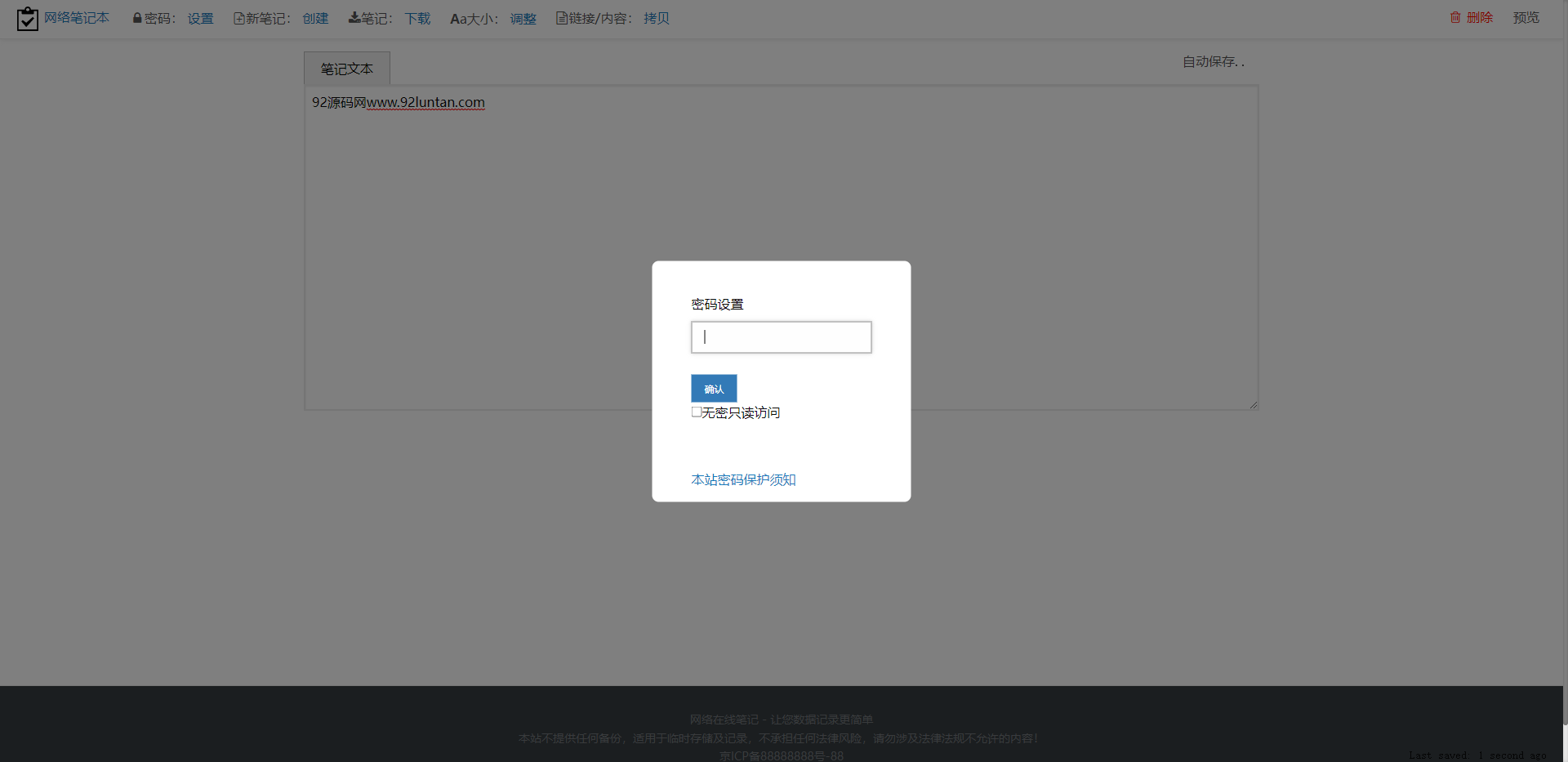Open the 设置 password link
This screenshot has width=1568, height=762.
pos(200,18)
